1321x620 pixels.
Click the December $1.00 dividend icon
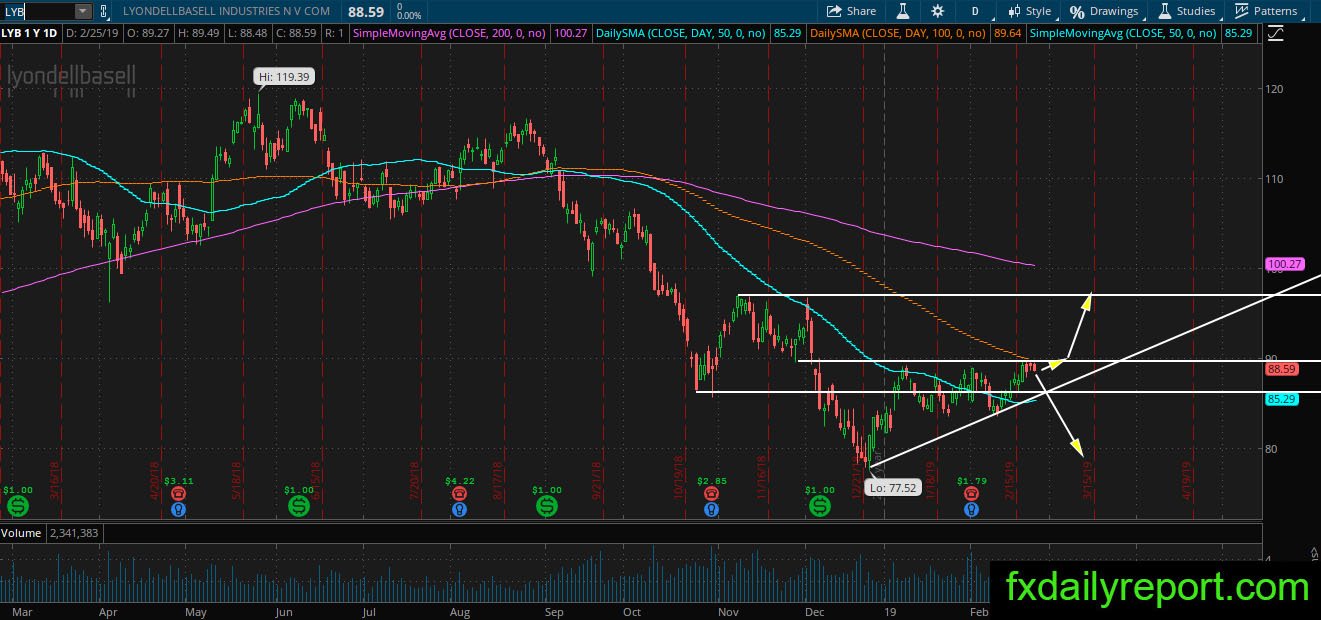pyautogui.click(x=820, y=507)
